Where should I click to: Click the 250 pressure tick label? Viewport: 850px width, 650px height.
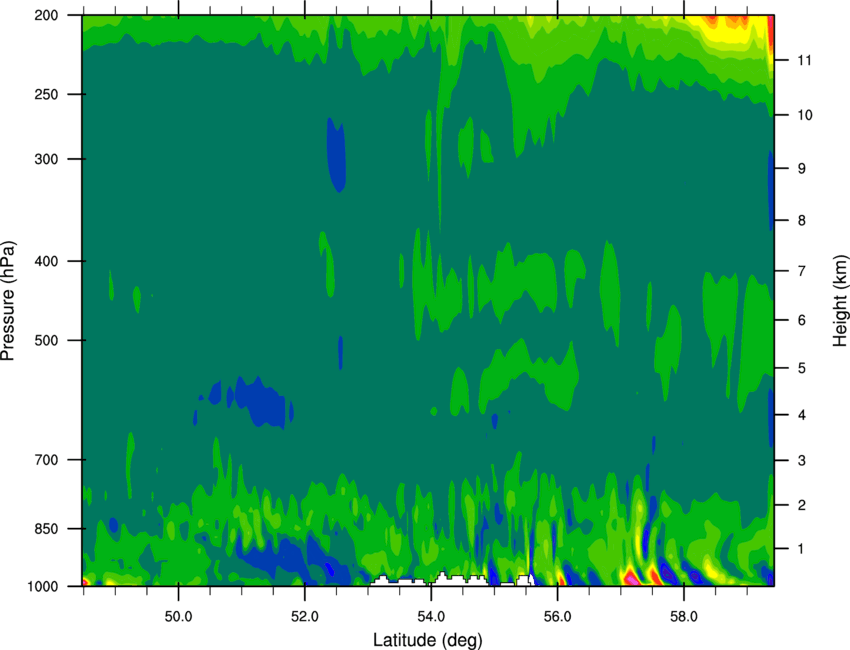click(47, 94)
